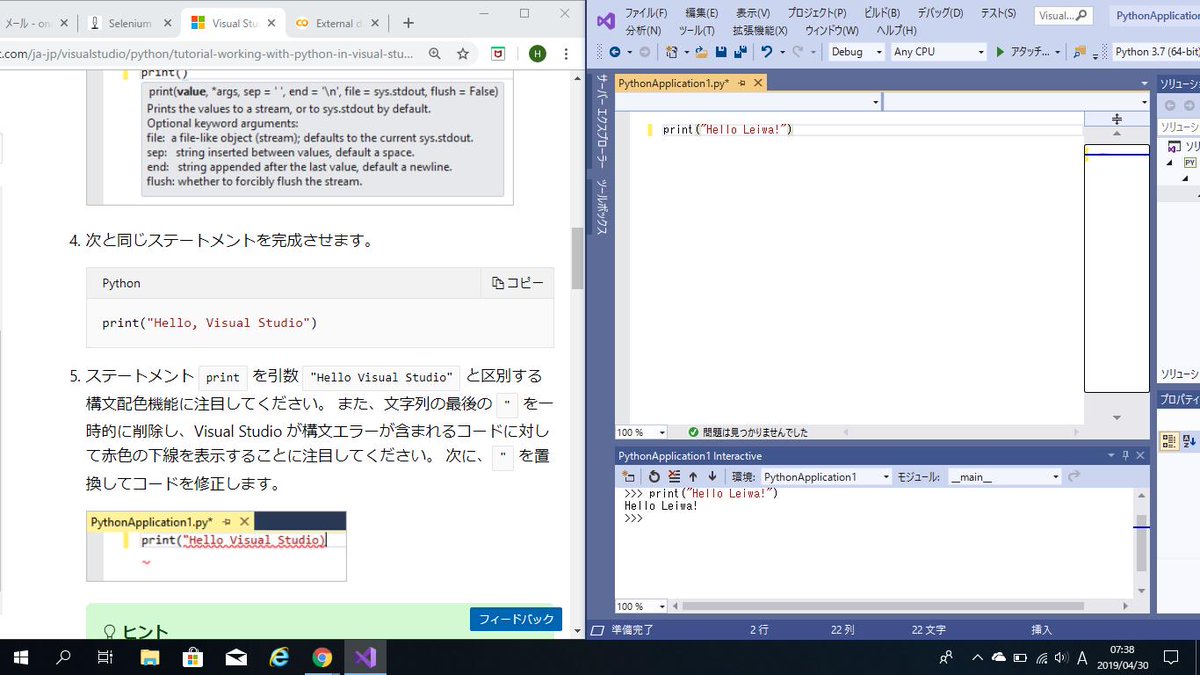Reset the Interactive window with the circular arrow

(654, 477)
